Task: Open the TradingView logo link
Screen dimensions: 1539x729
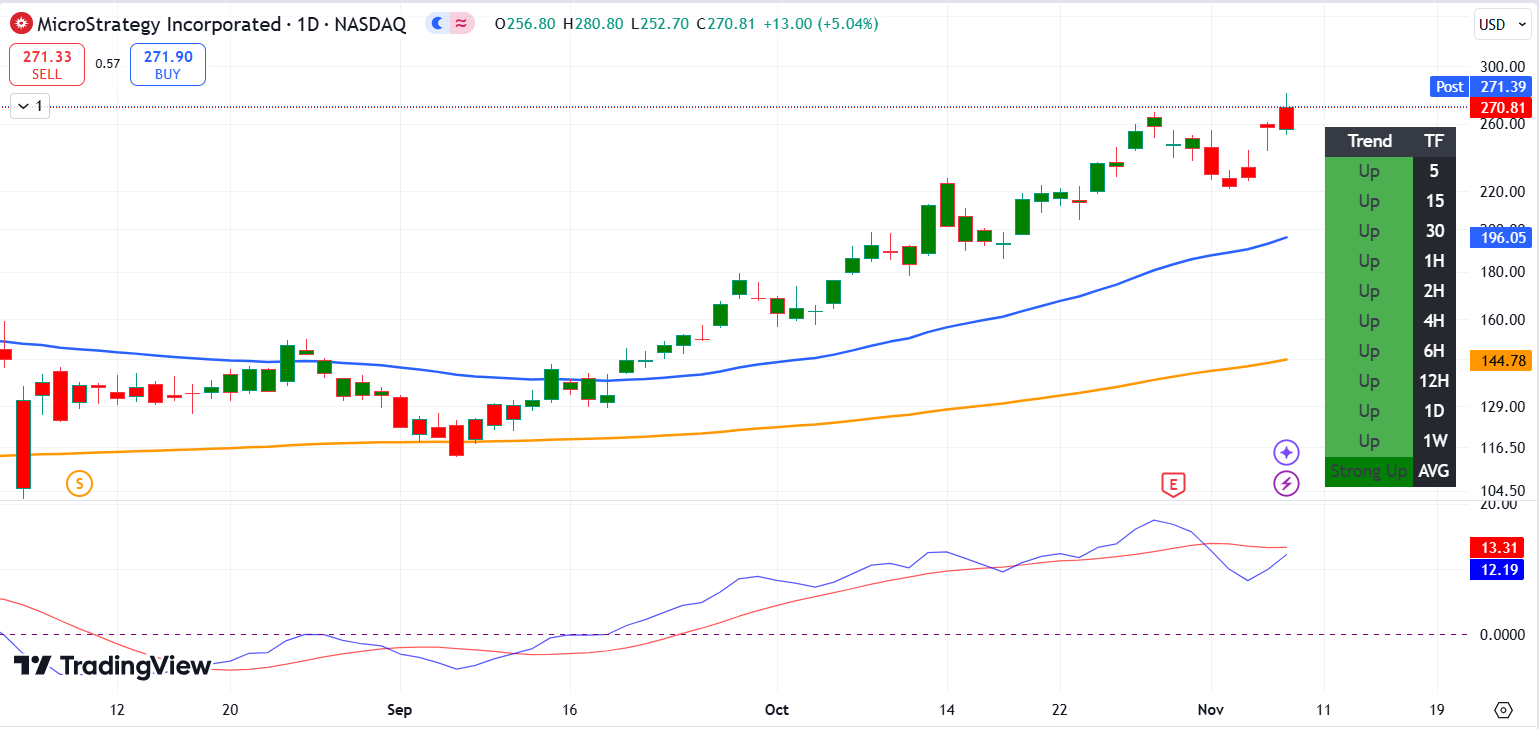Action: click(x=112, y=666)
